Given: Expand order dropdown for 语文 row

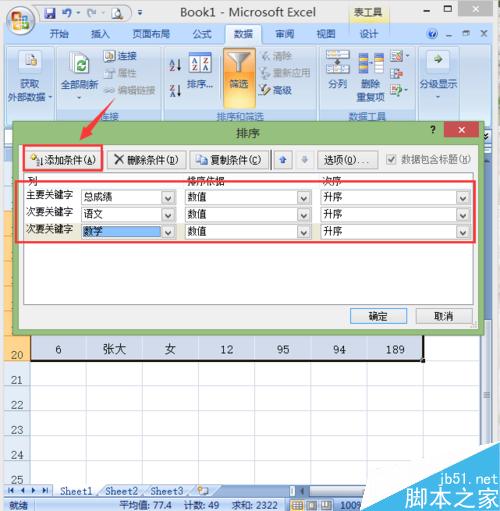Looking at the screenshot, I should [x=463, y=215].
